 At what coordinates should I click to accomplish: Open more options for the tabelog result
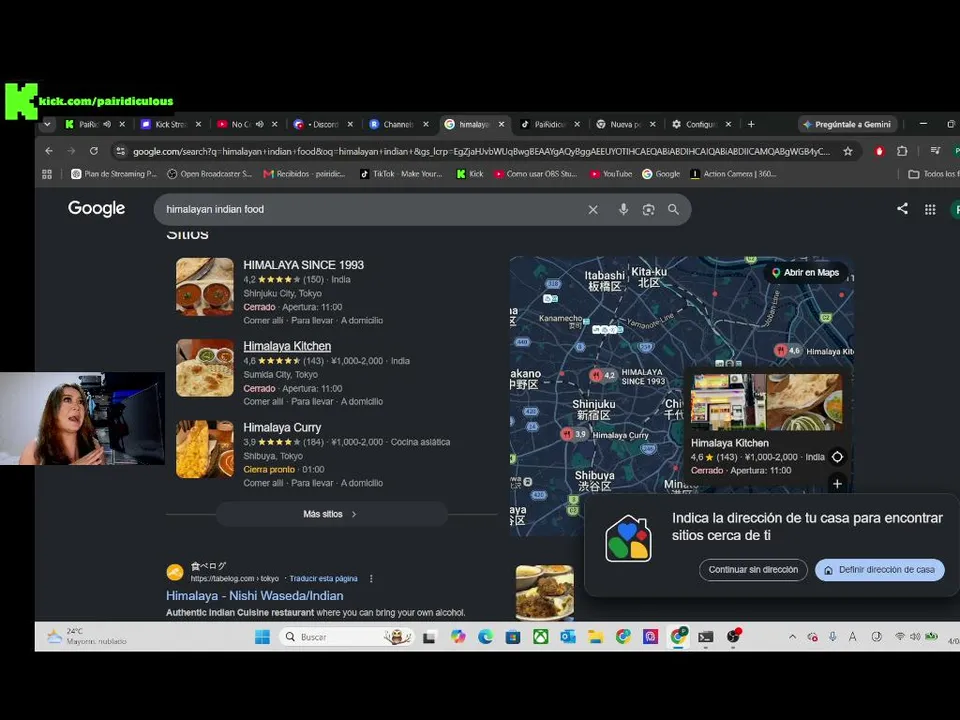pos(371,579)
